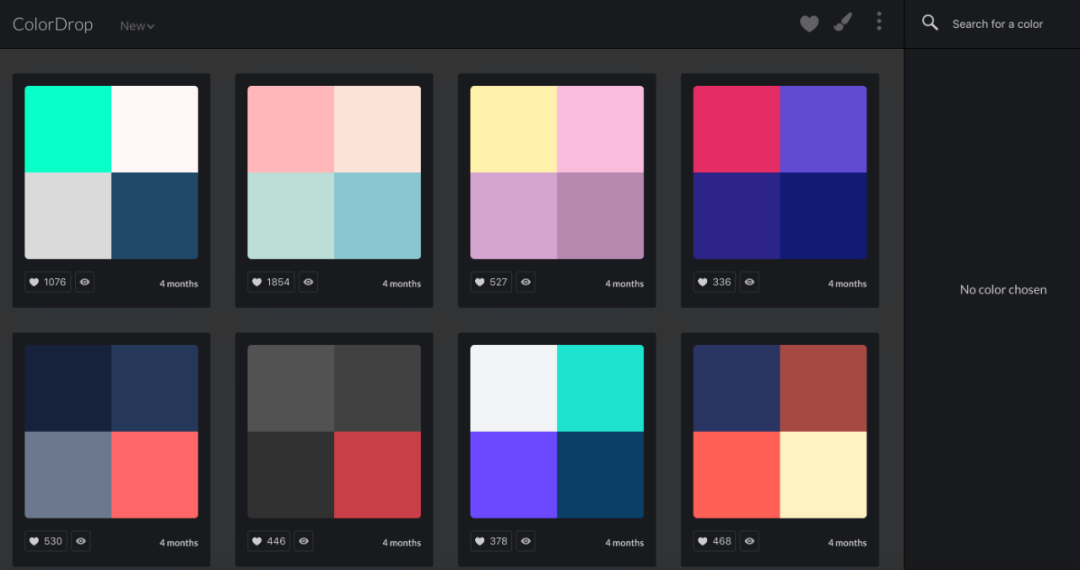Like the palette with 1076 hearts
The width and height of the screenshot is (1080, 570).
(48, 282)
